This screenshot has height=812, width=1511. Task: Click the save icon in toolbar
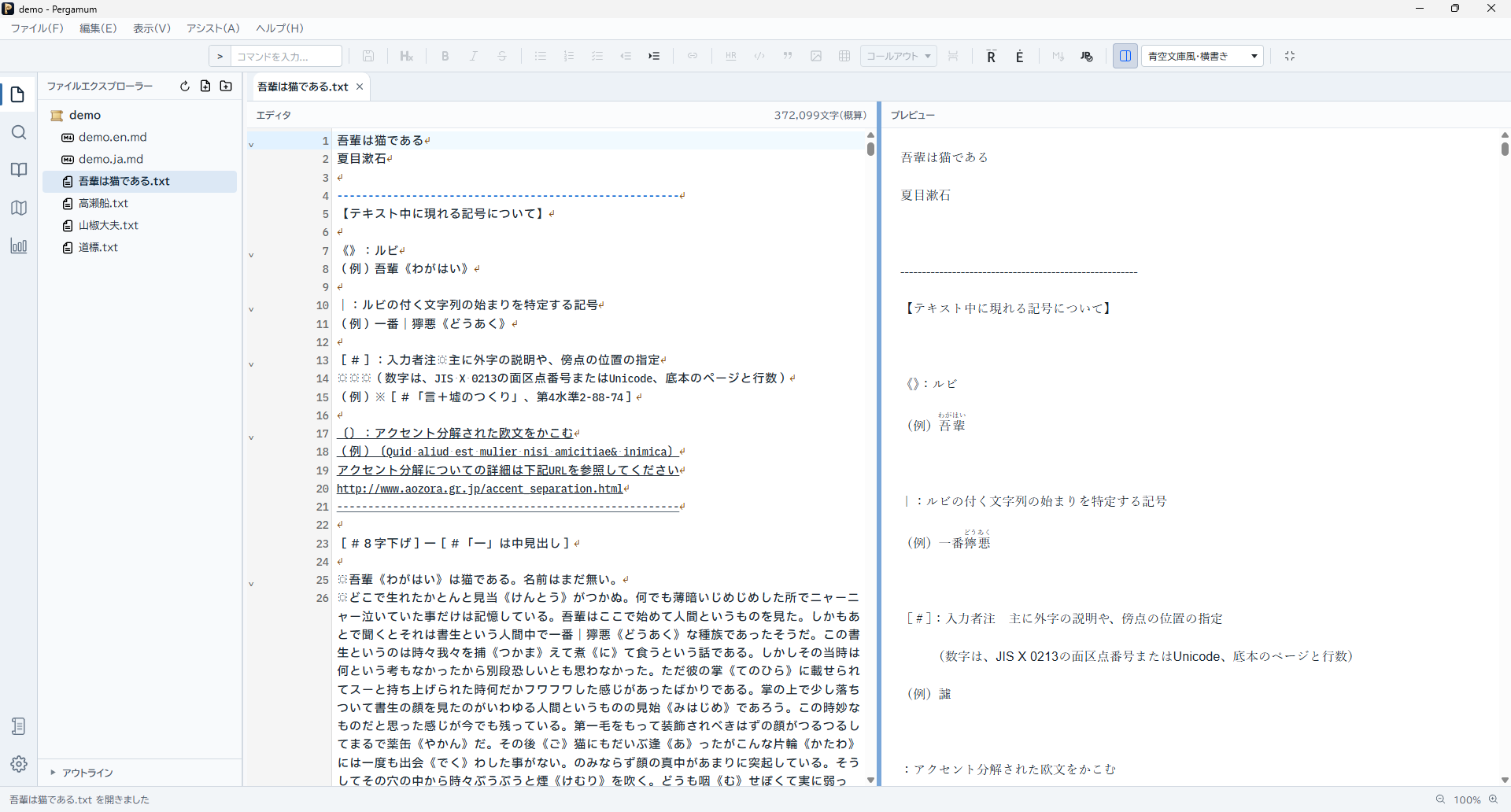(x=368, y=56)
